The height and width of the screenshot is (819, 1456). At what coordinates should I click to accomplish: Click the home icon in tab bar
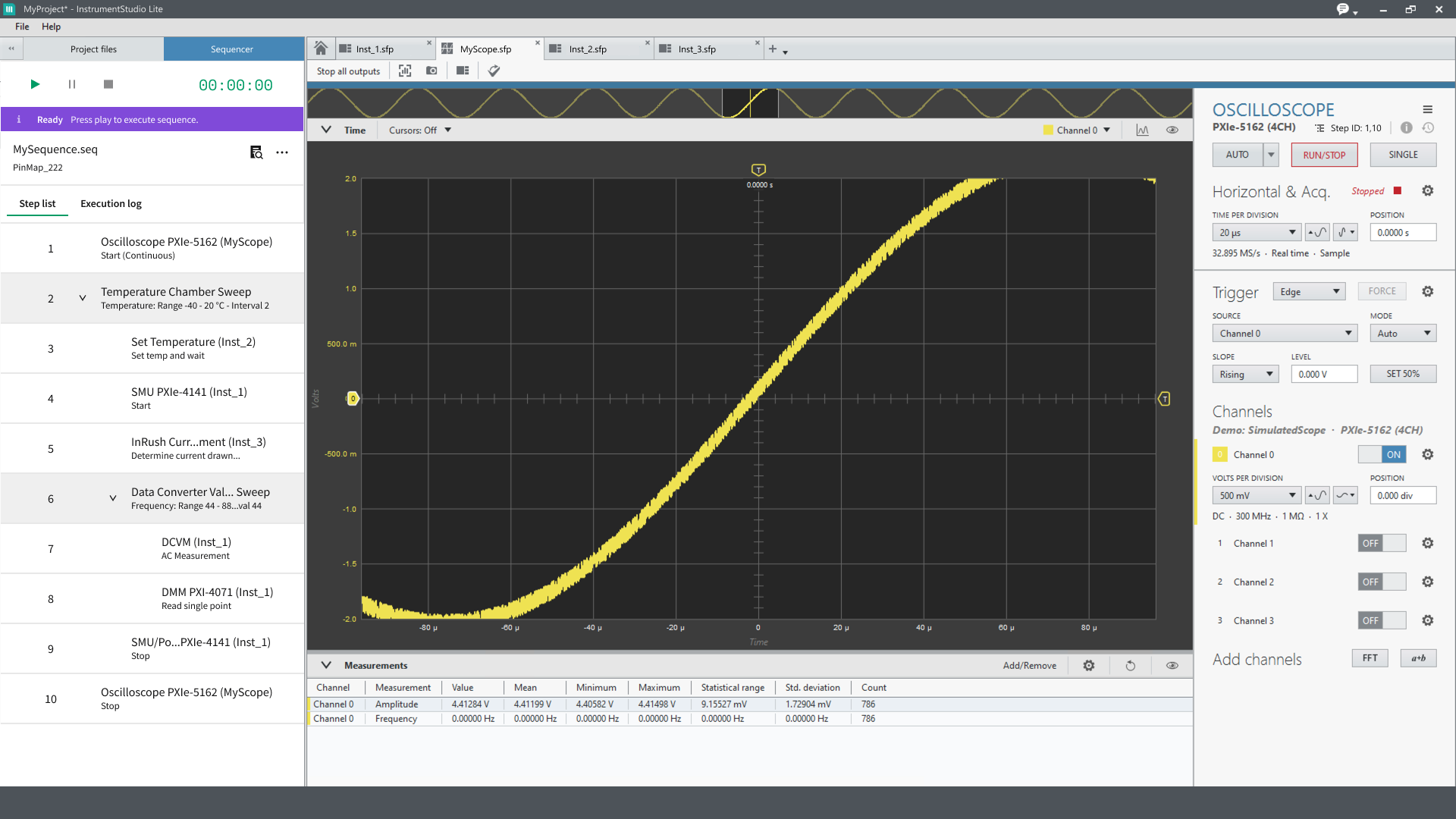coord(321,49)
